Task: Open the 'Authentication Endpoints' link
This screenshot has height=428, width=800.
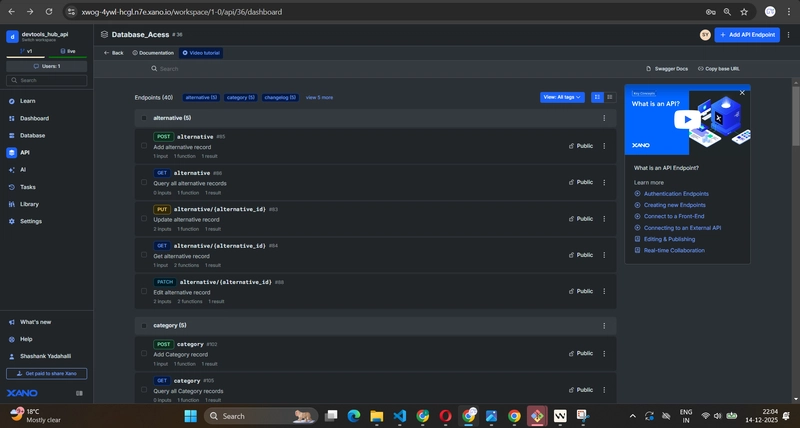Action: 676,193
